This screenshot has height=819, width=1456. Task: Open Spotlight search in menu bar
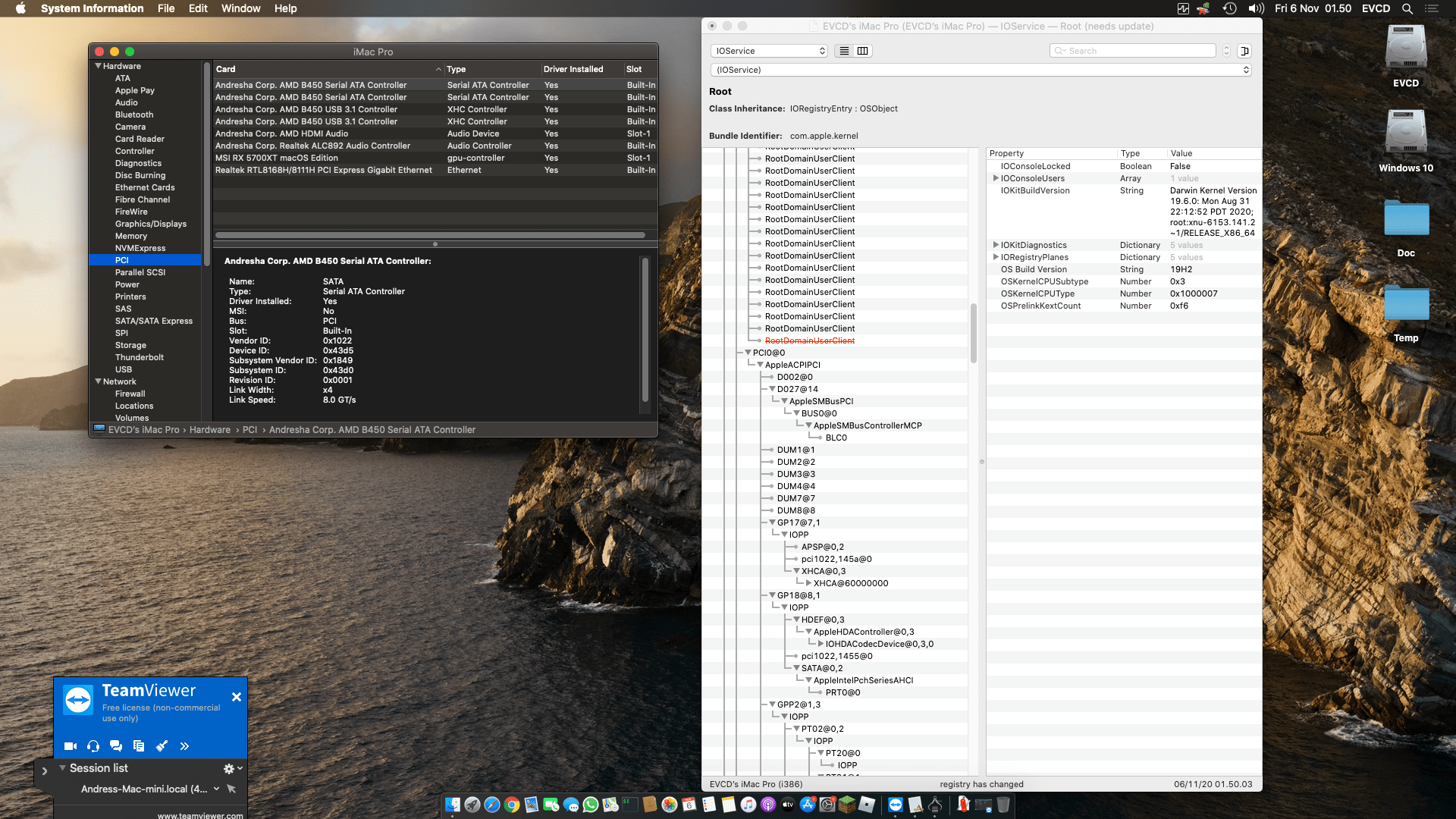(1407, 8)
